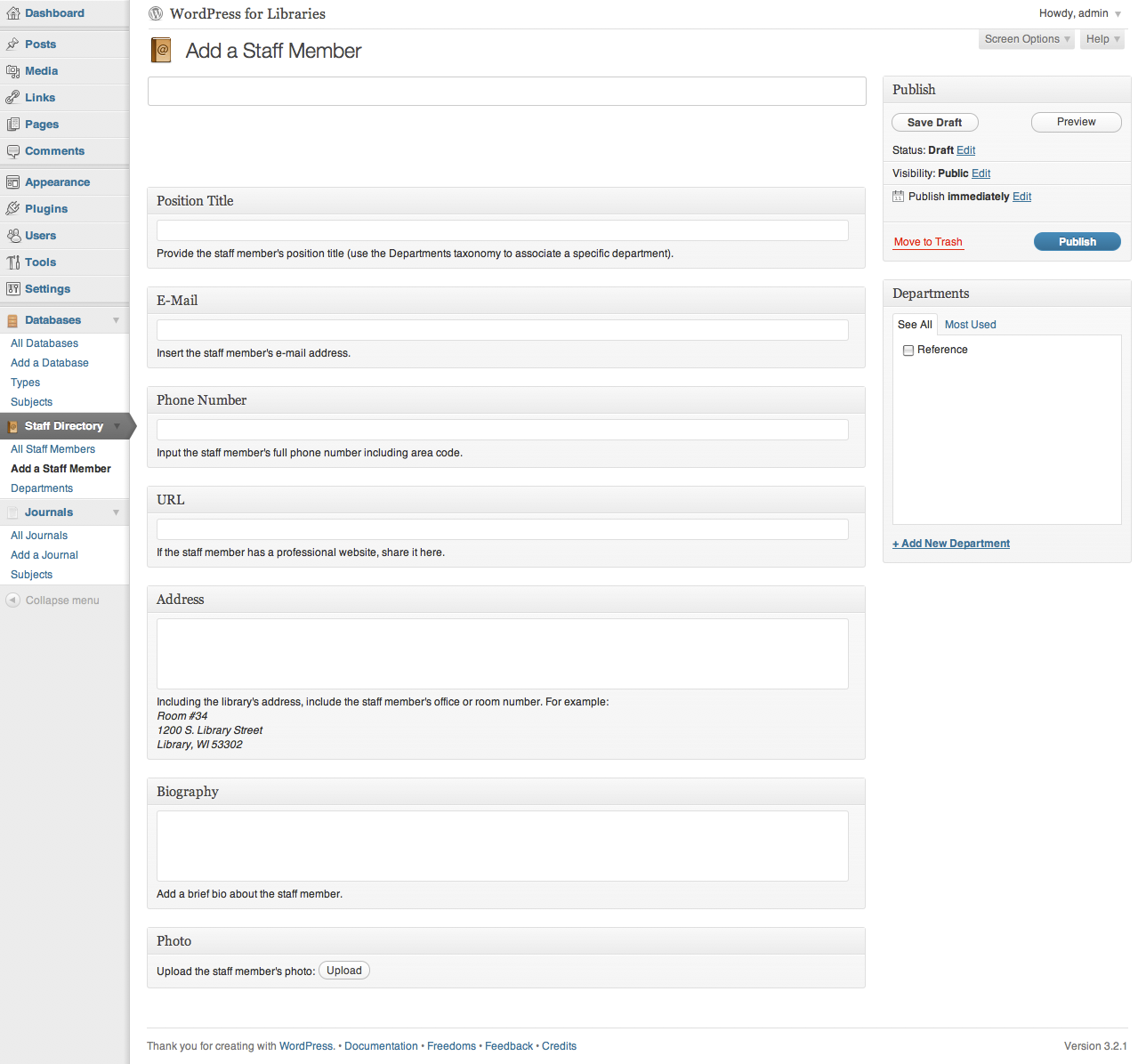
Task: Click the Appearance icon in sidebar
Action: click(12, 182)
